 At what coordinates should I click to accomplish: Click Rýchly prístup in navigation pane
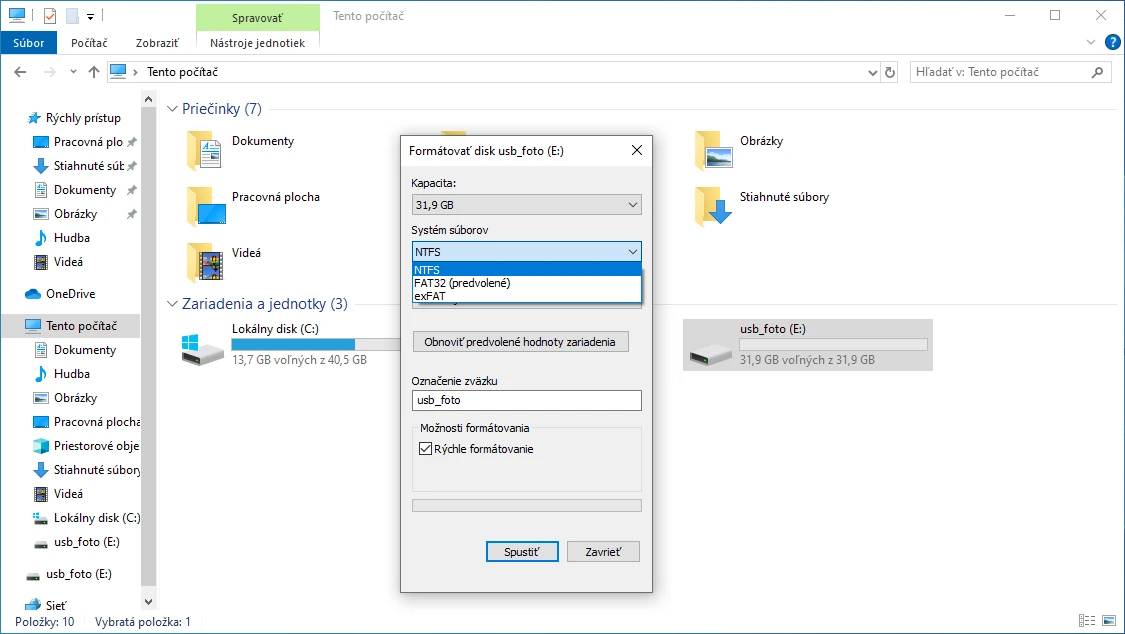tap(83, 118)
